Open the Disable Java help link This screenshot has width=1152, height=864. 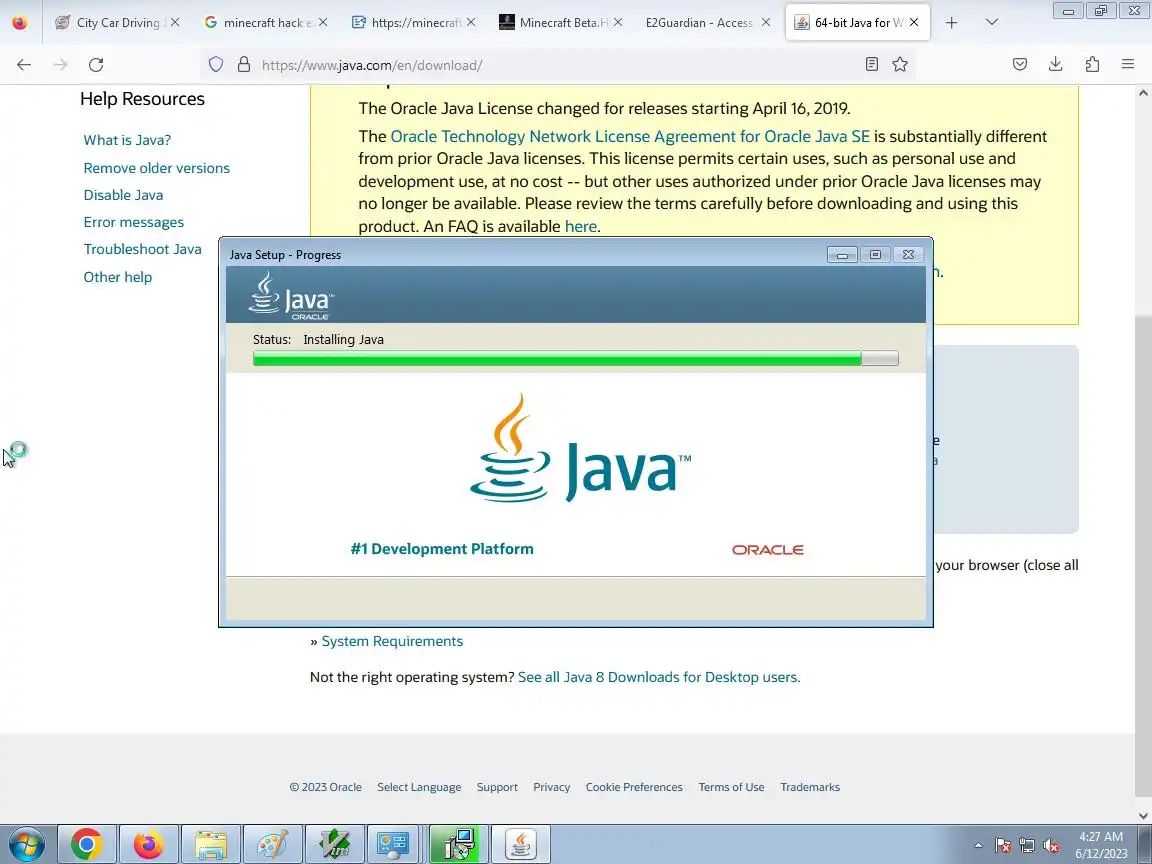pos(123,195)
